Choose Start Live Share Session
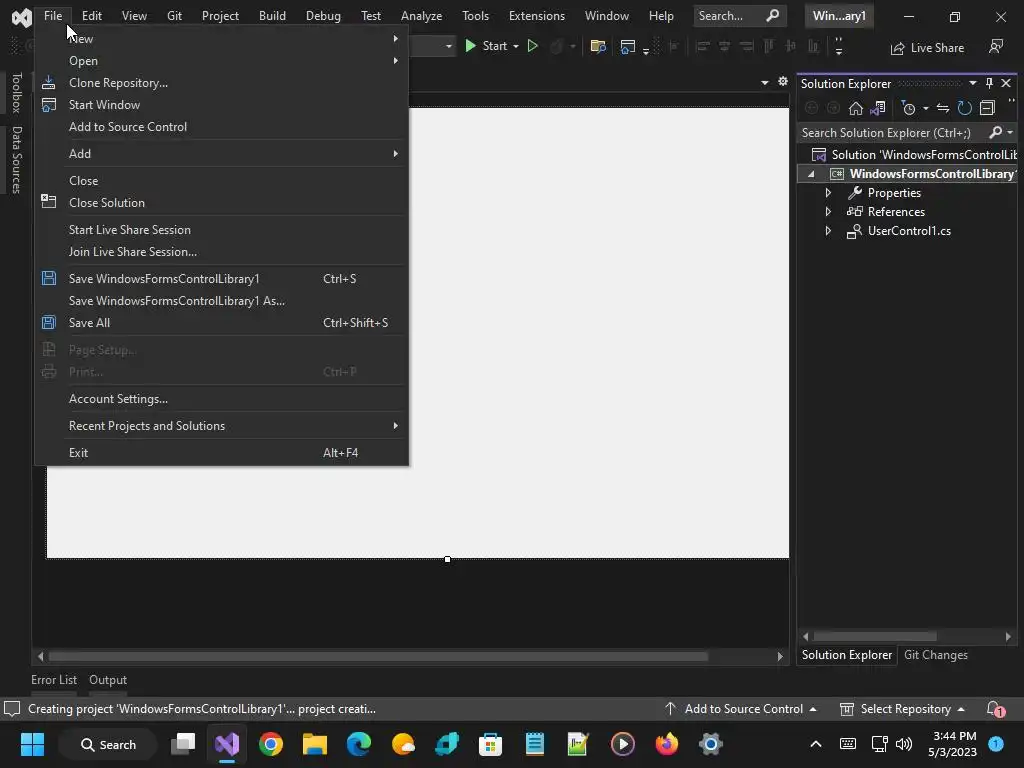This screenshot has height=768, width=1024. pyautogui.click(x=222, y=230)
